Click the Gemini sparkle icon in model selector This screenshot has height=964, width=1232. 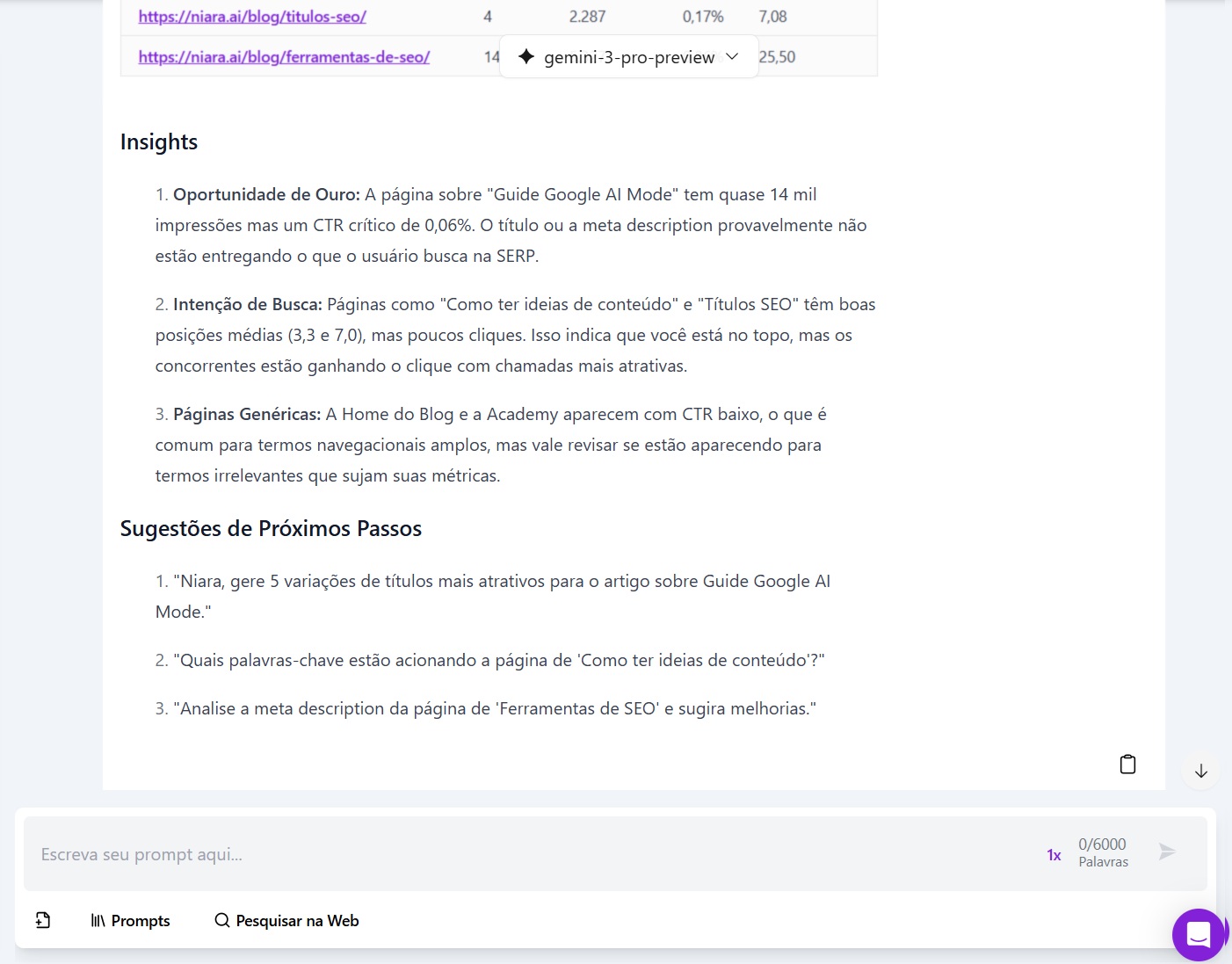526,57
